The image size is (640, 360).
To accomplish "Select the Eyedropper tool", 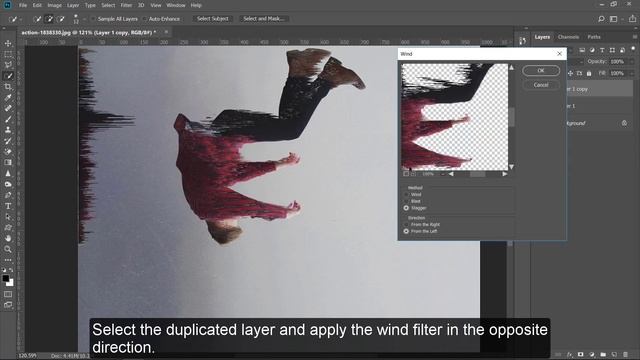I will pos(8,98).
